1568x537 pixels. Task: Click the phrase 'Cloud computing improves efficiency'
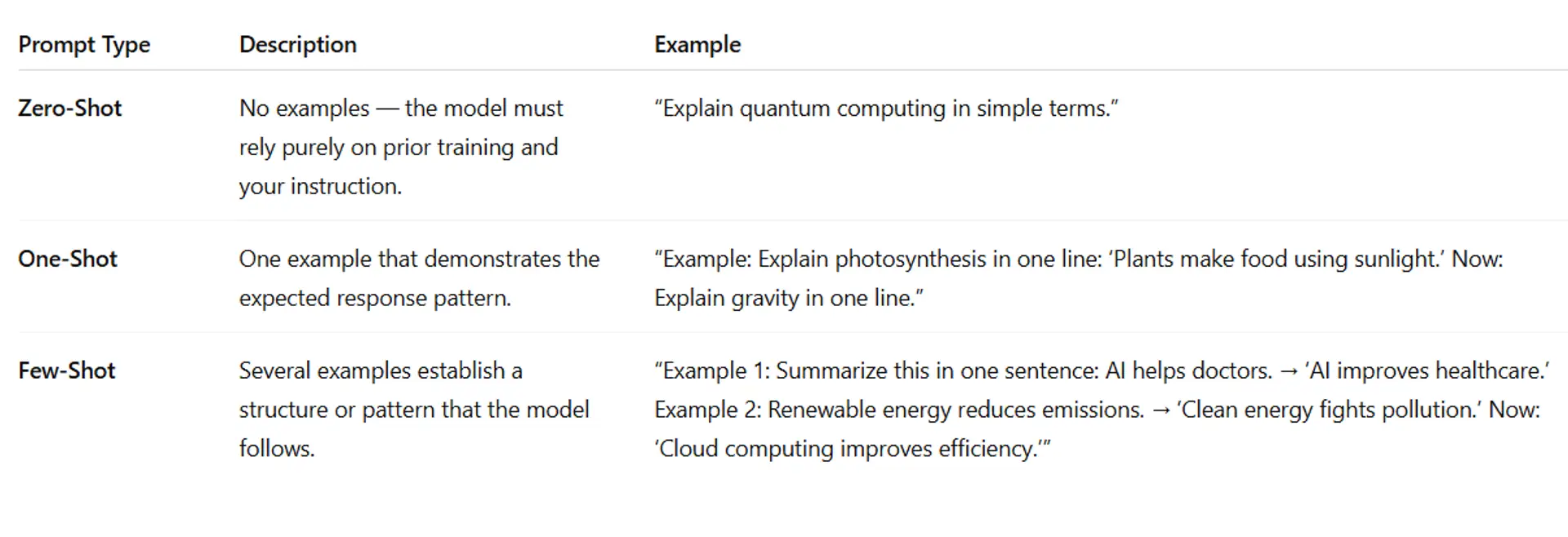click(848, 449)
